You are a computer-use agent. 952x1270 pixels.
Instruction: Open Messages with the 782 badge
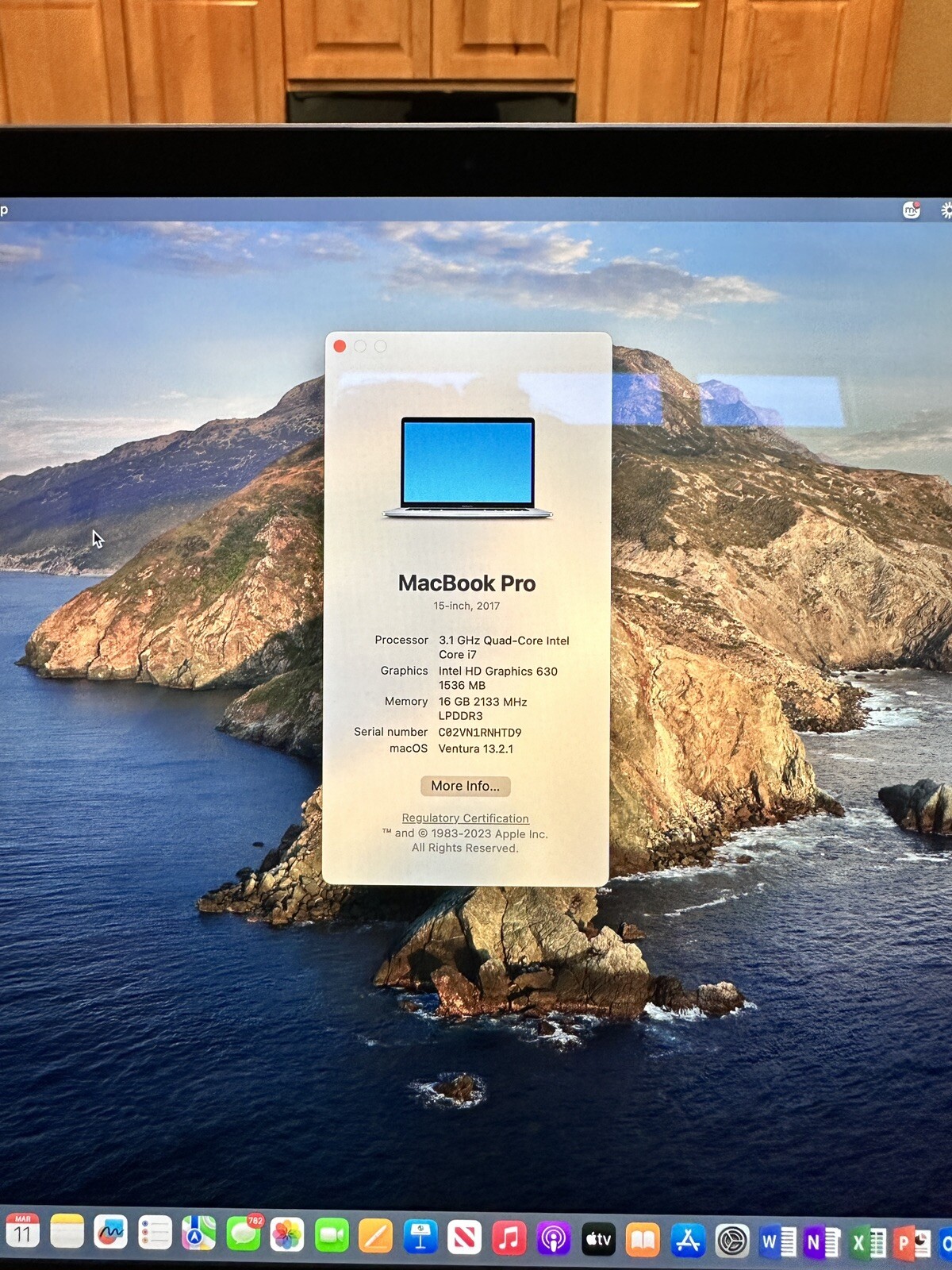click(243, 1235)
